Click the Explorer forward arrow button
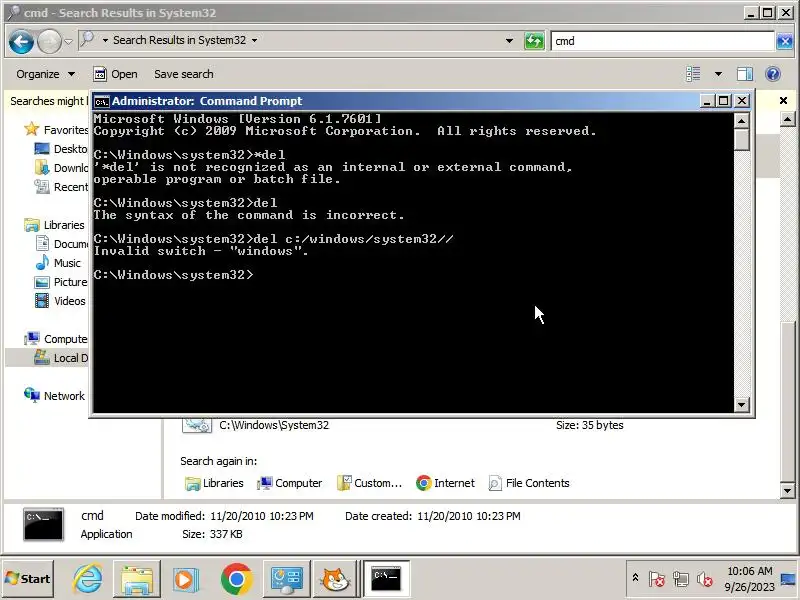Screen dimensions: 800x600 (x=49, y=41)
